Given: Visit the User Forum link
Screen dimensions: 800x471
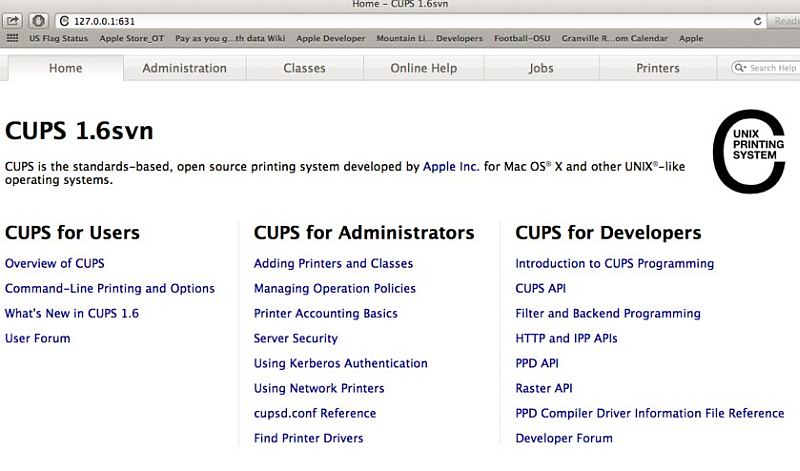Looking at the screenshot, I should tap(38, 338).
